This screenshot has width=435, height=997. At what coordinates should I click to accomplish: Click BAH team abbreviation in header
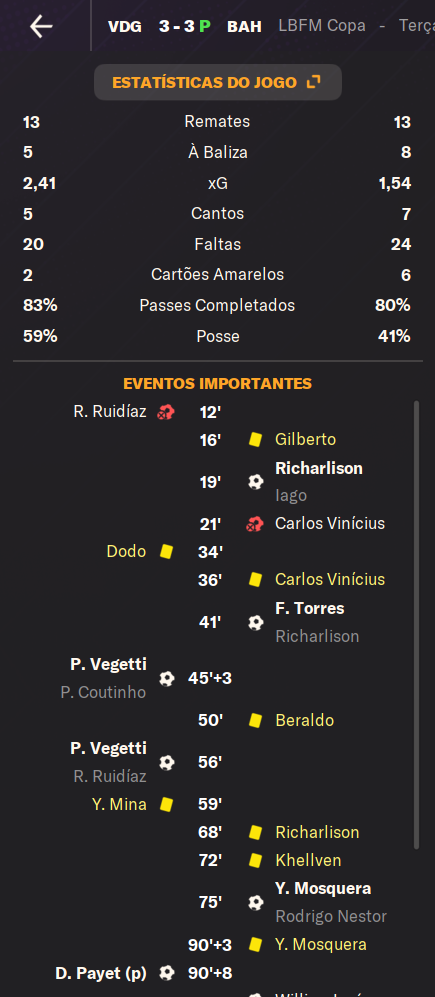(244, 27)
